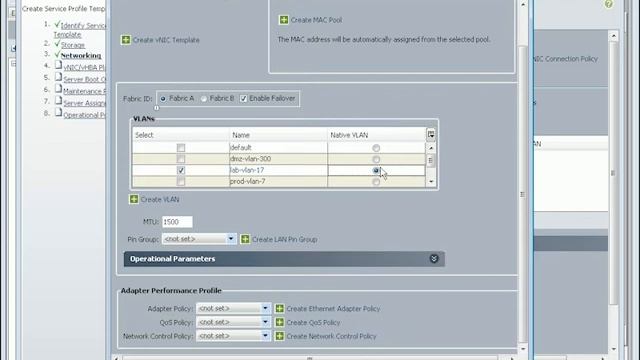Click the VLAN list scroll down arrow

(x=431, y=182)
